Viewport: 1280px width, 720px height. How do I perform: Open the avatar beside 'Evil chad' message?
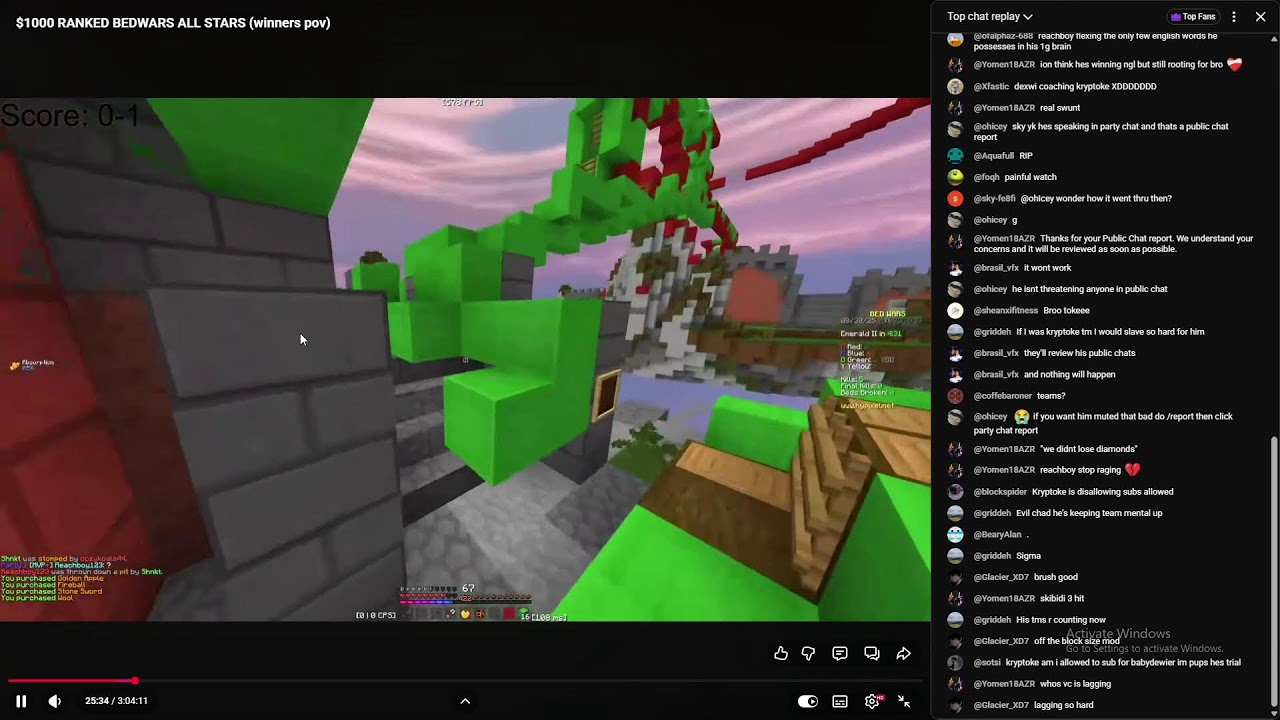pyautogui.click(x=955, y=513)
